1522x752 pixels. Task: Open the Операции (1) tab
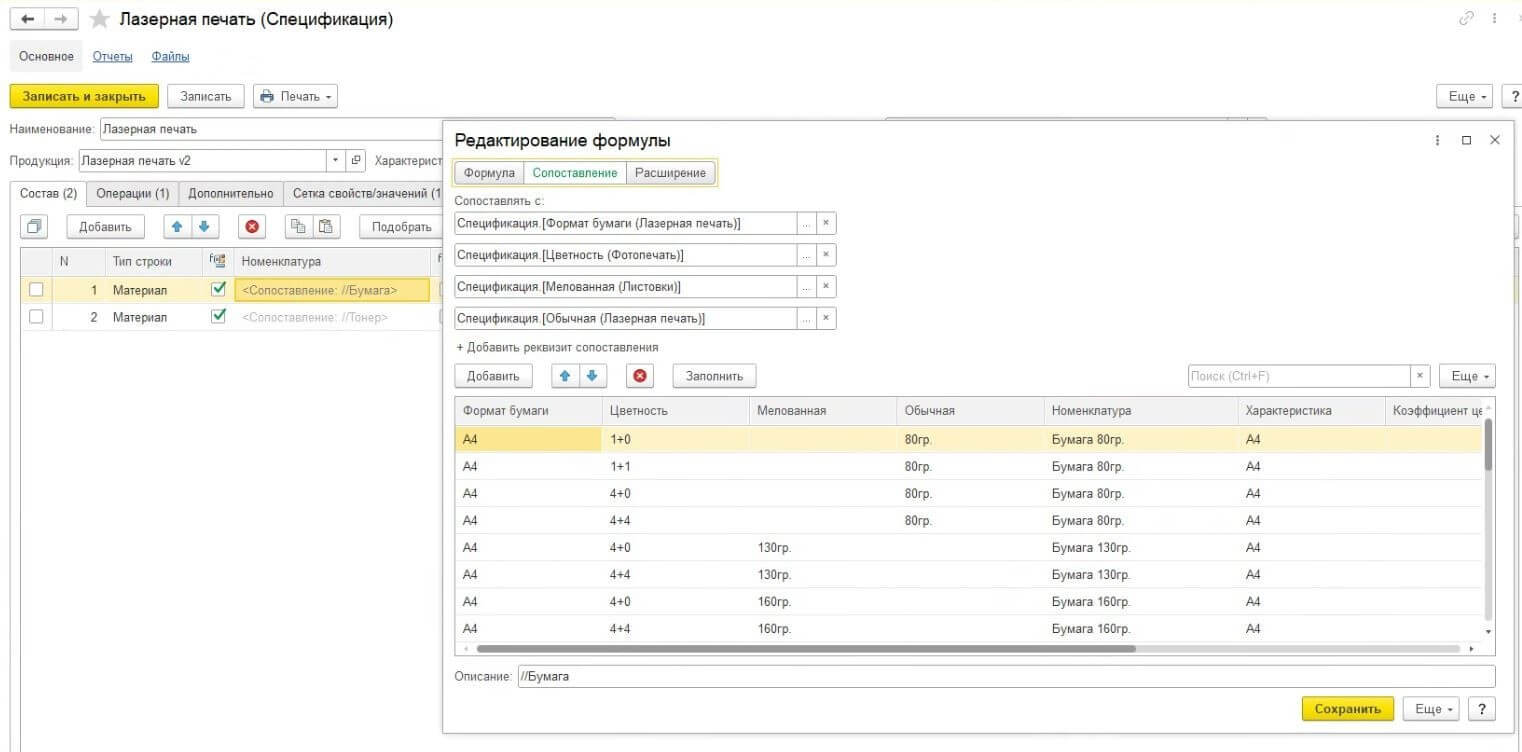click(133, 193)
